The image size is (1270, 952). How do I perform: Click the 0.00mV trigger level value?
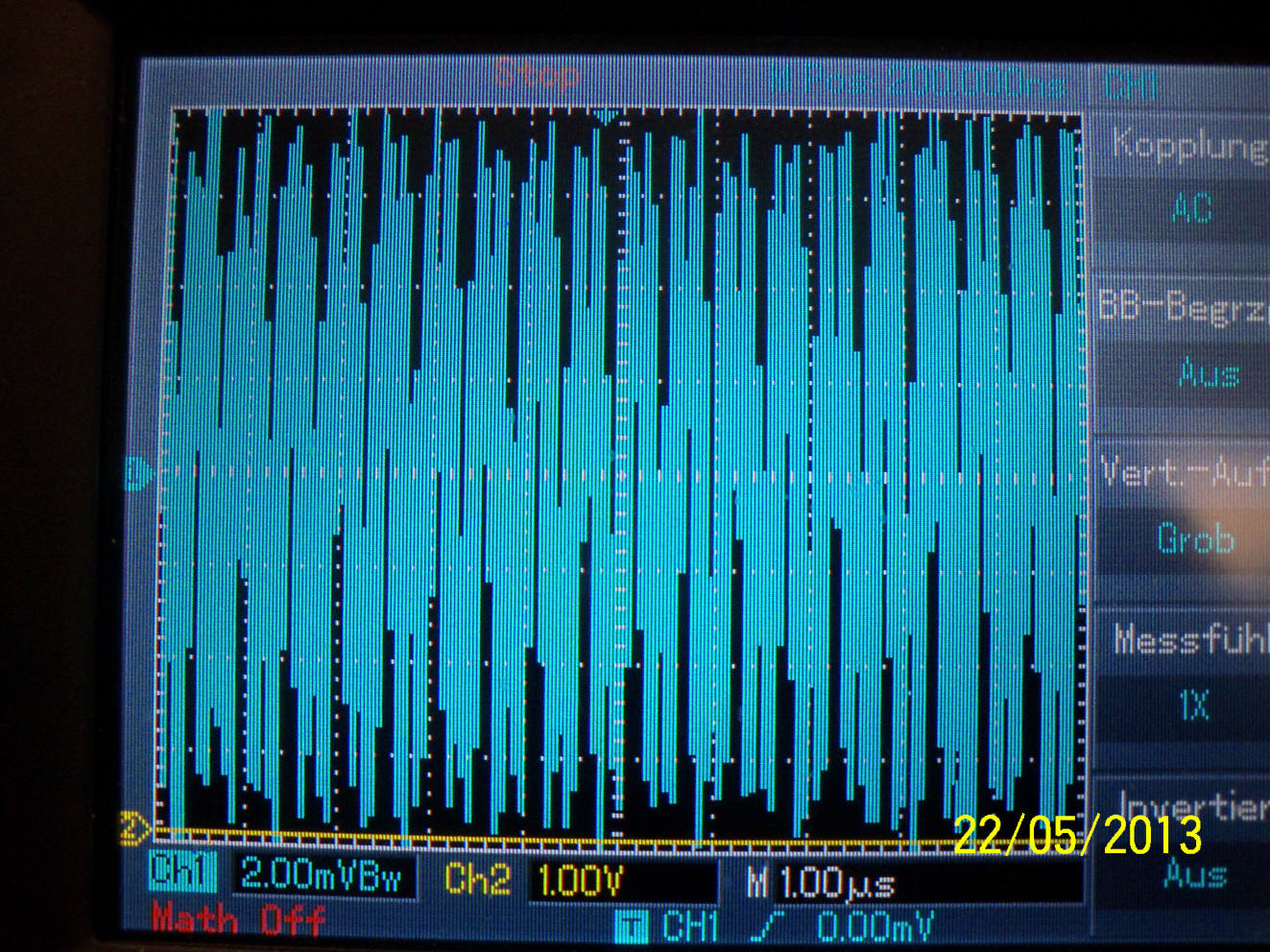tap(875, 927)
